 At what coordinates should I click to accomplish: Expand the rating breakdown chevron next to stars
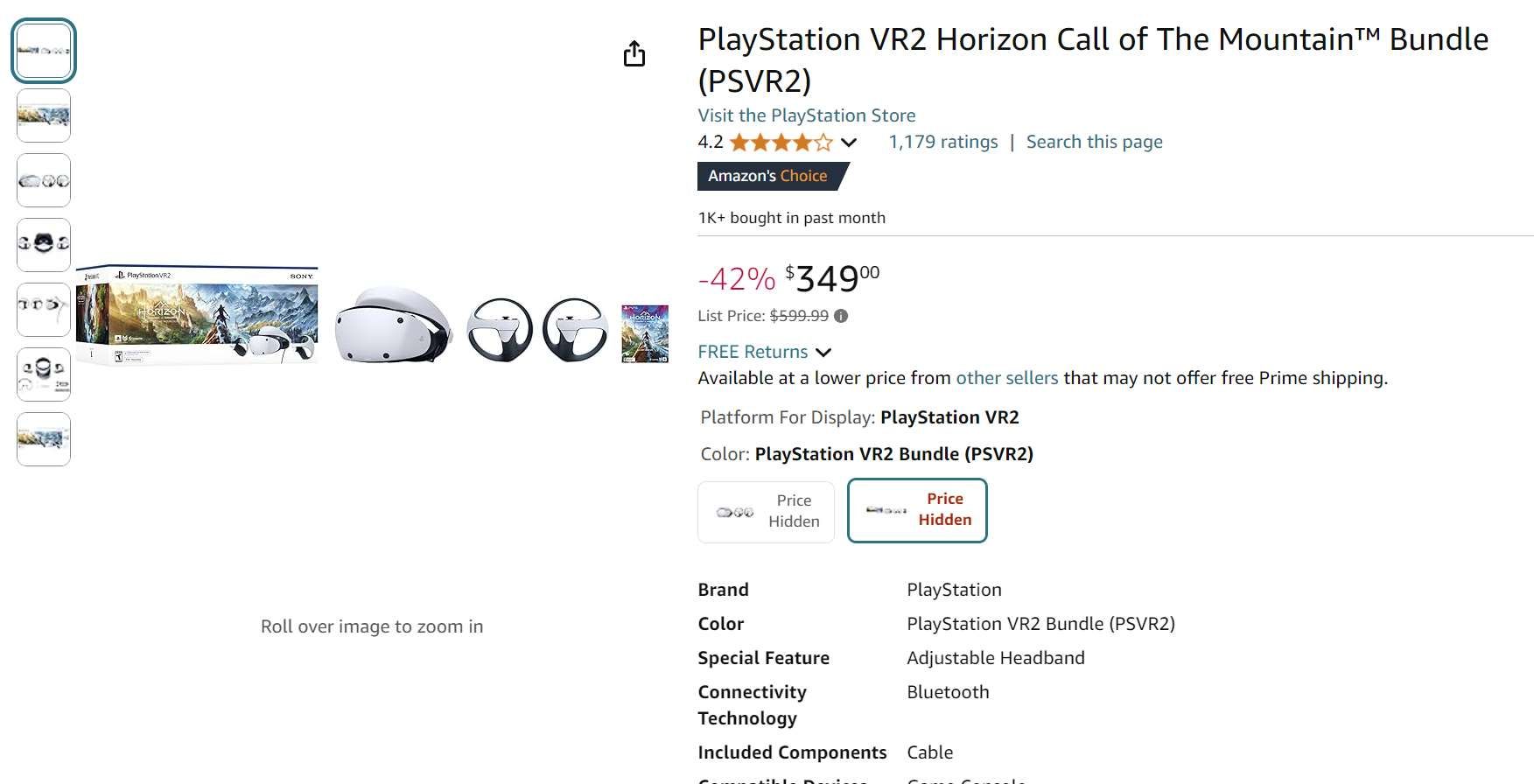click(x=849, y=143)
